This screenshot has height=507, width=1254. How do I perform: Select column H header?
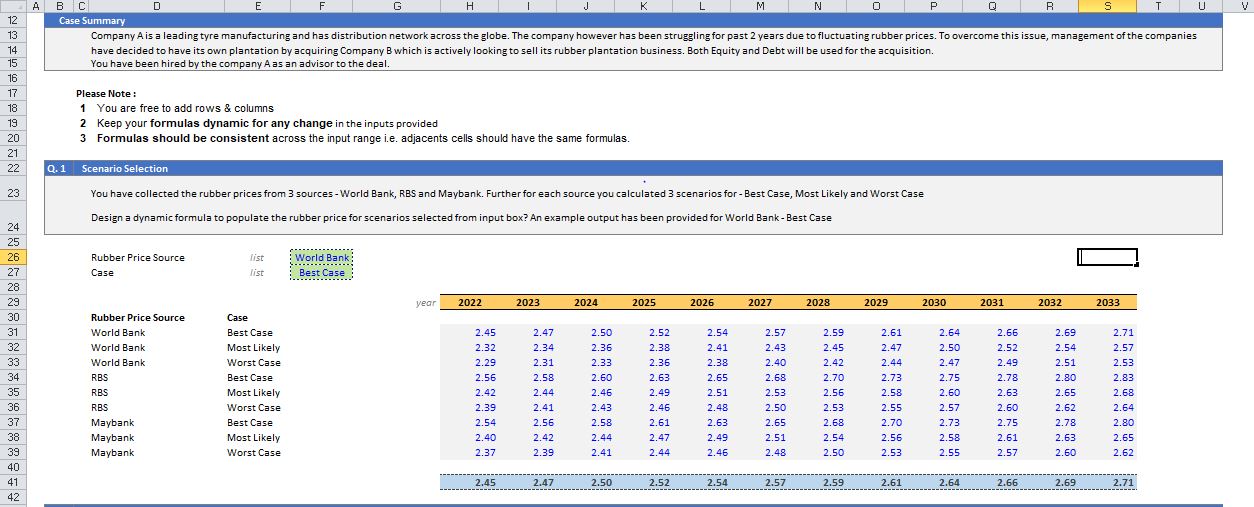click(x=470, y=6)
